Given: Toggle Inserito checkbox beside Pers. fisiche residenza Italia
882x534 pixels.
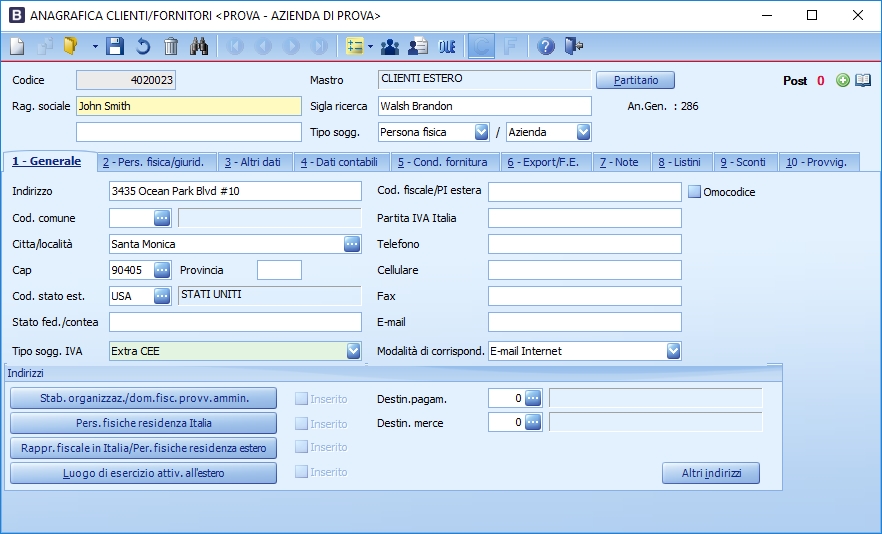Looking at the screenshot, I should tap(302, 423).
